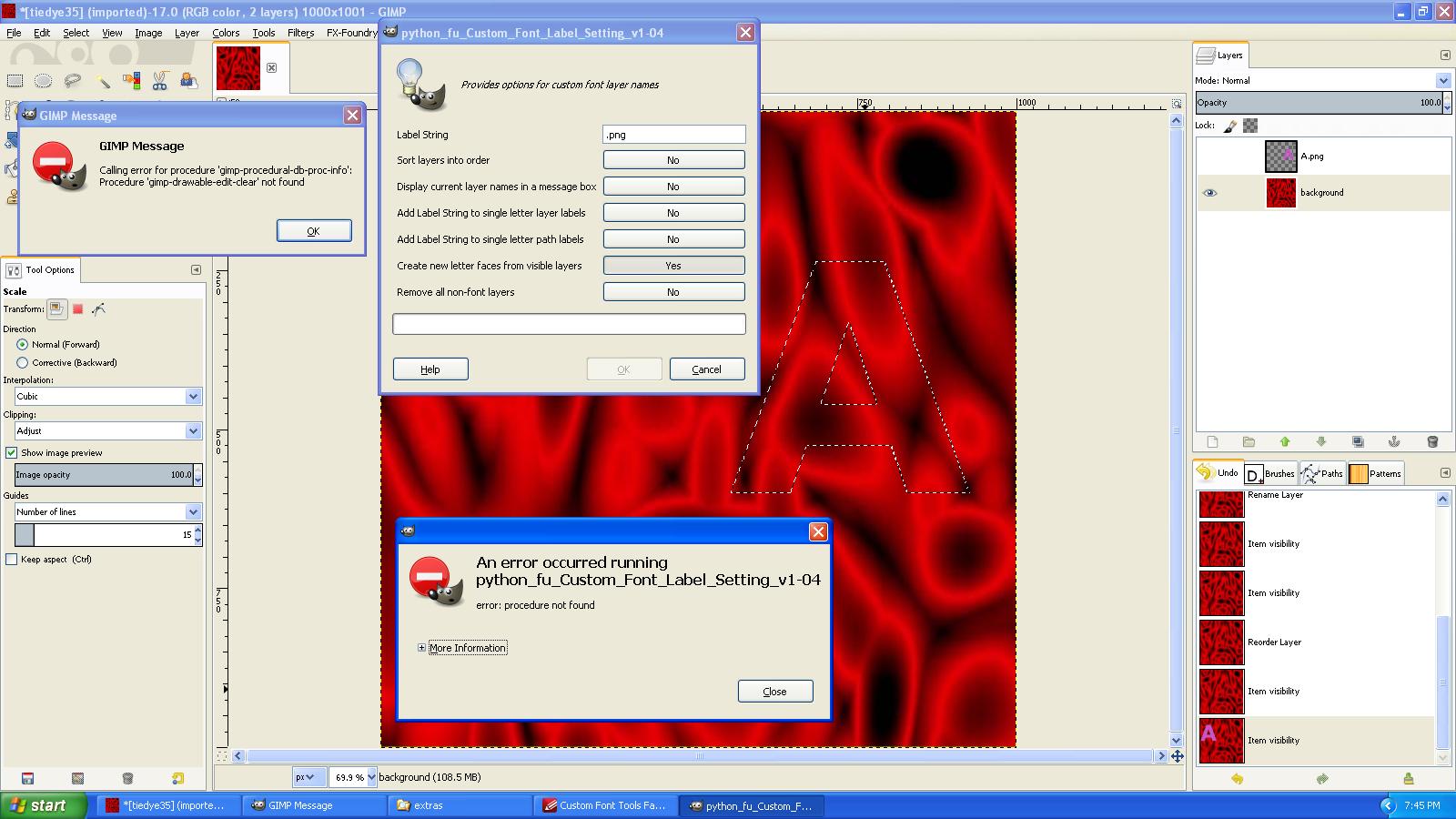Duplicate the selected layer
The height and width of the screenshot is (819, 1456).
click(x=1358, y=442)
